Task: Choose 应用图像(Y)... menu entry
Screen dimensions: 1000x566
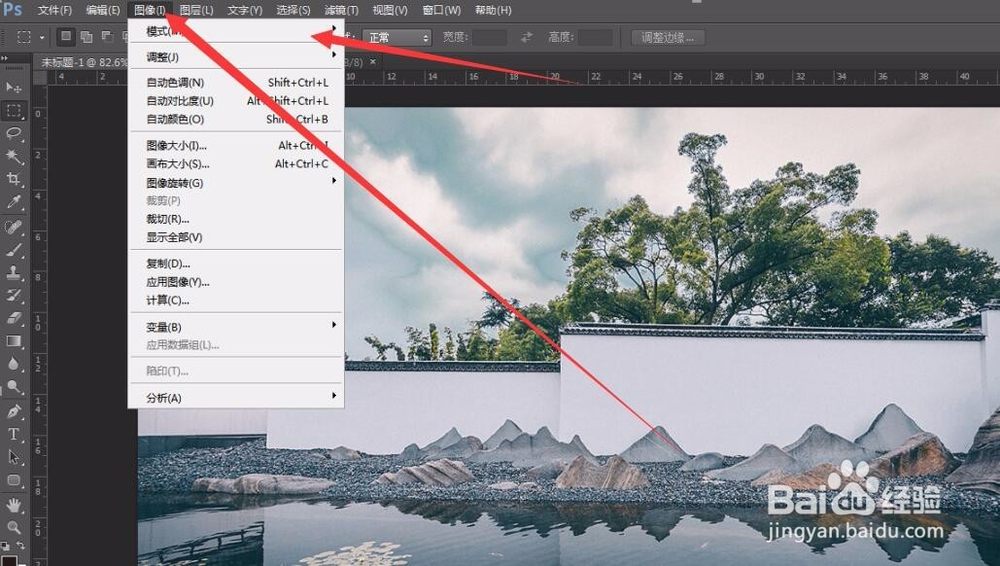Action: click(x=236, y=282)
